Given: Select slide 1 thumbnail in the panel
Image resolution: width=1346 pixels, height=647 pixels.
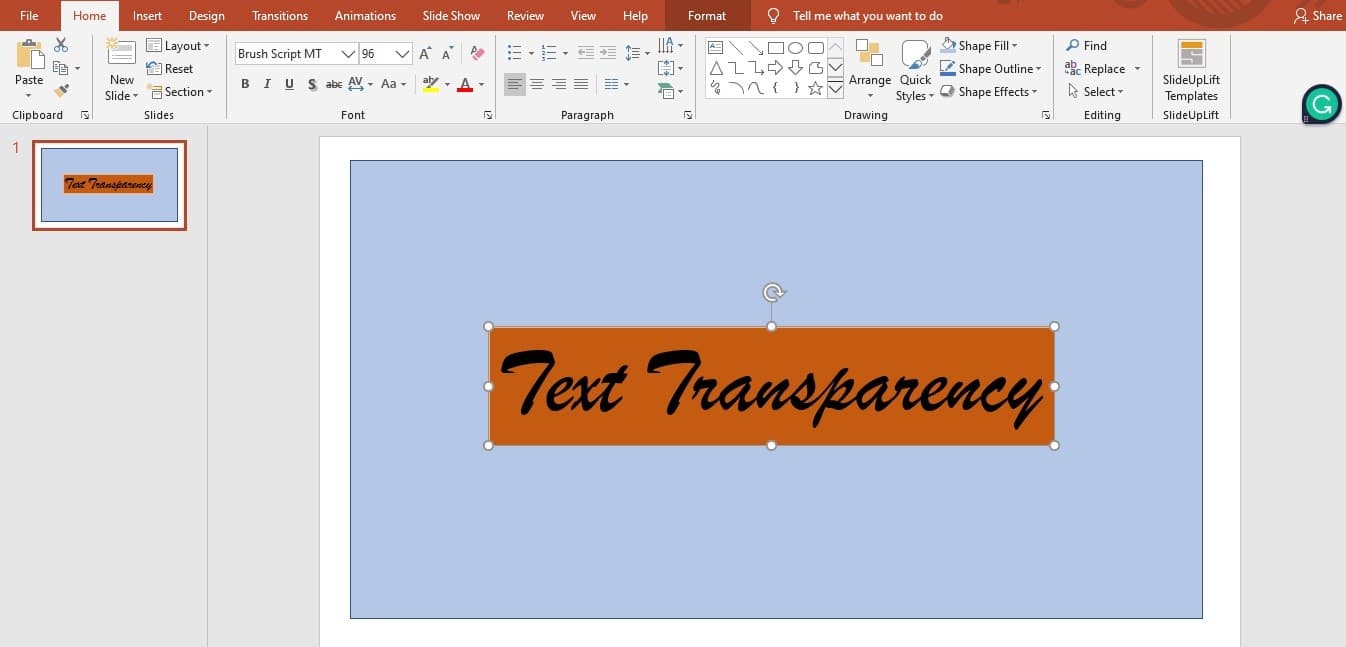Looking at the screenshot, I should coord(109,185).
